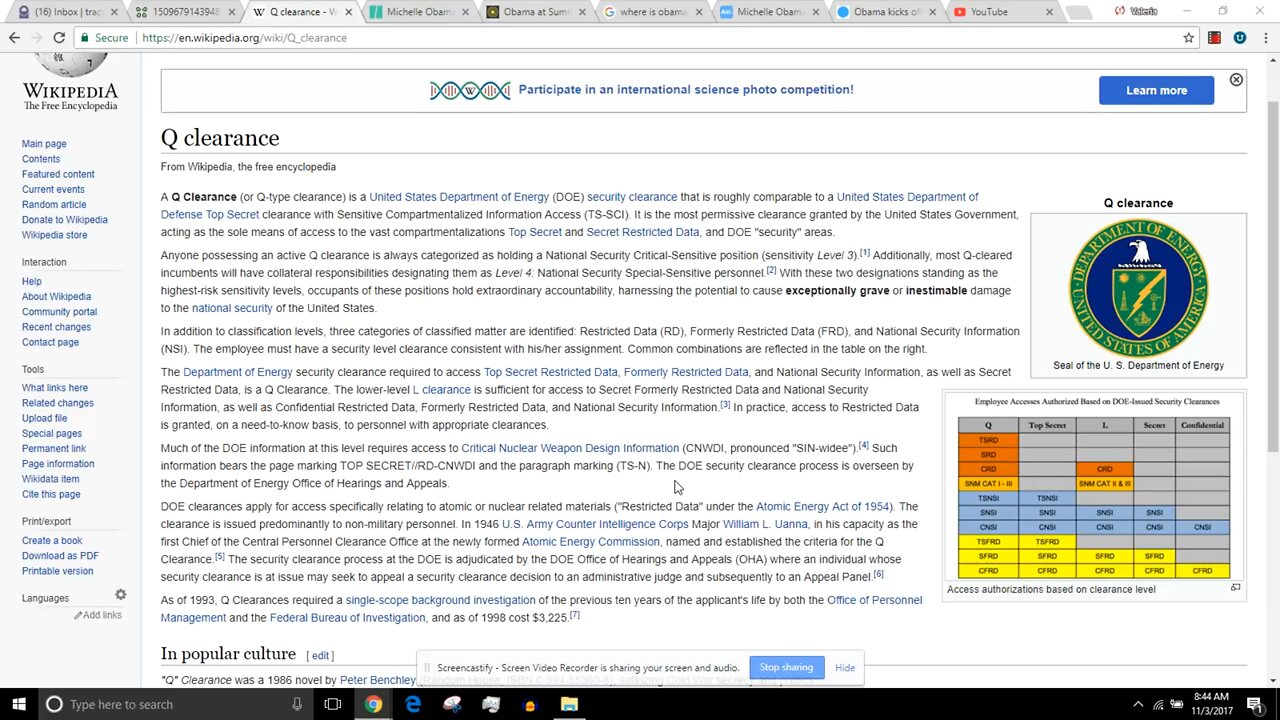Viewport: 1280px width, 720px height.
Task: Click Printable version link
Action: tap(57, 570)
